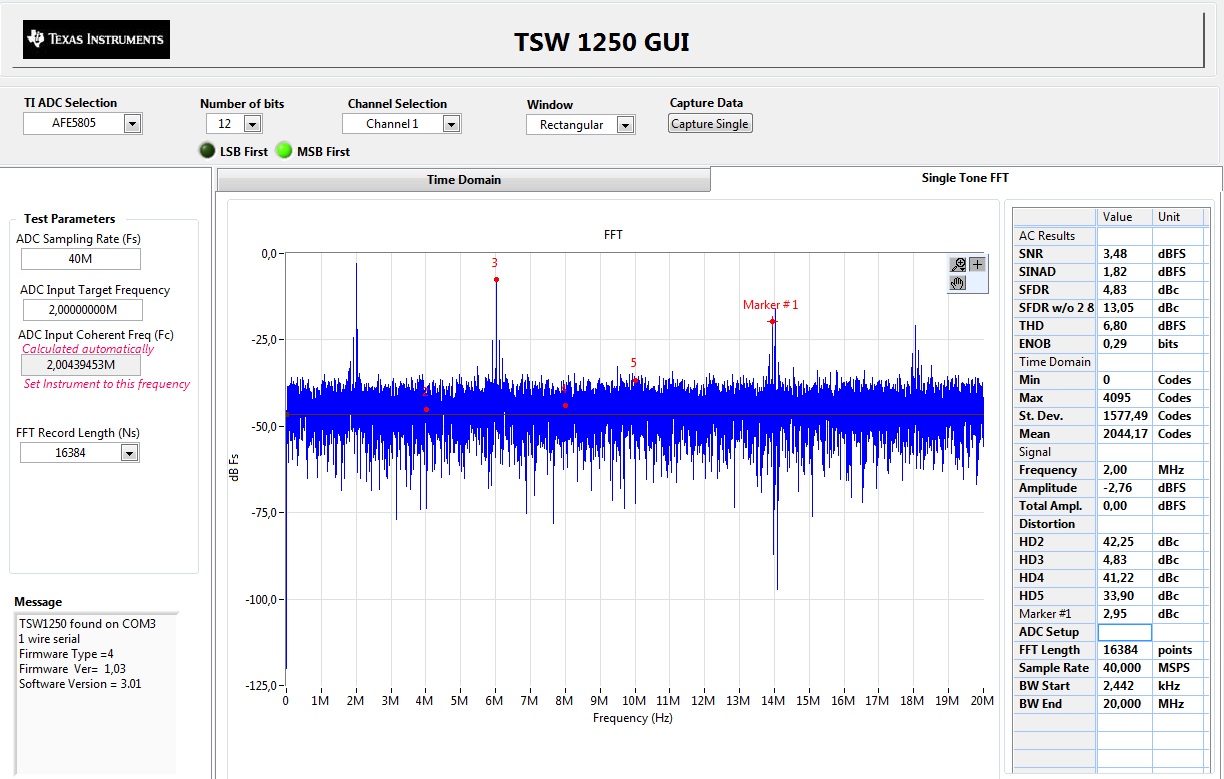This screenshot has height=779, width=1224.
Task: Click the 20M x-axis end label
Action: pos(983,701)
